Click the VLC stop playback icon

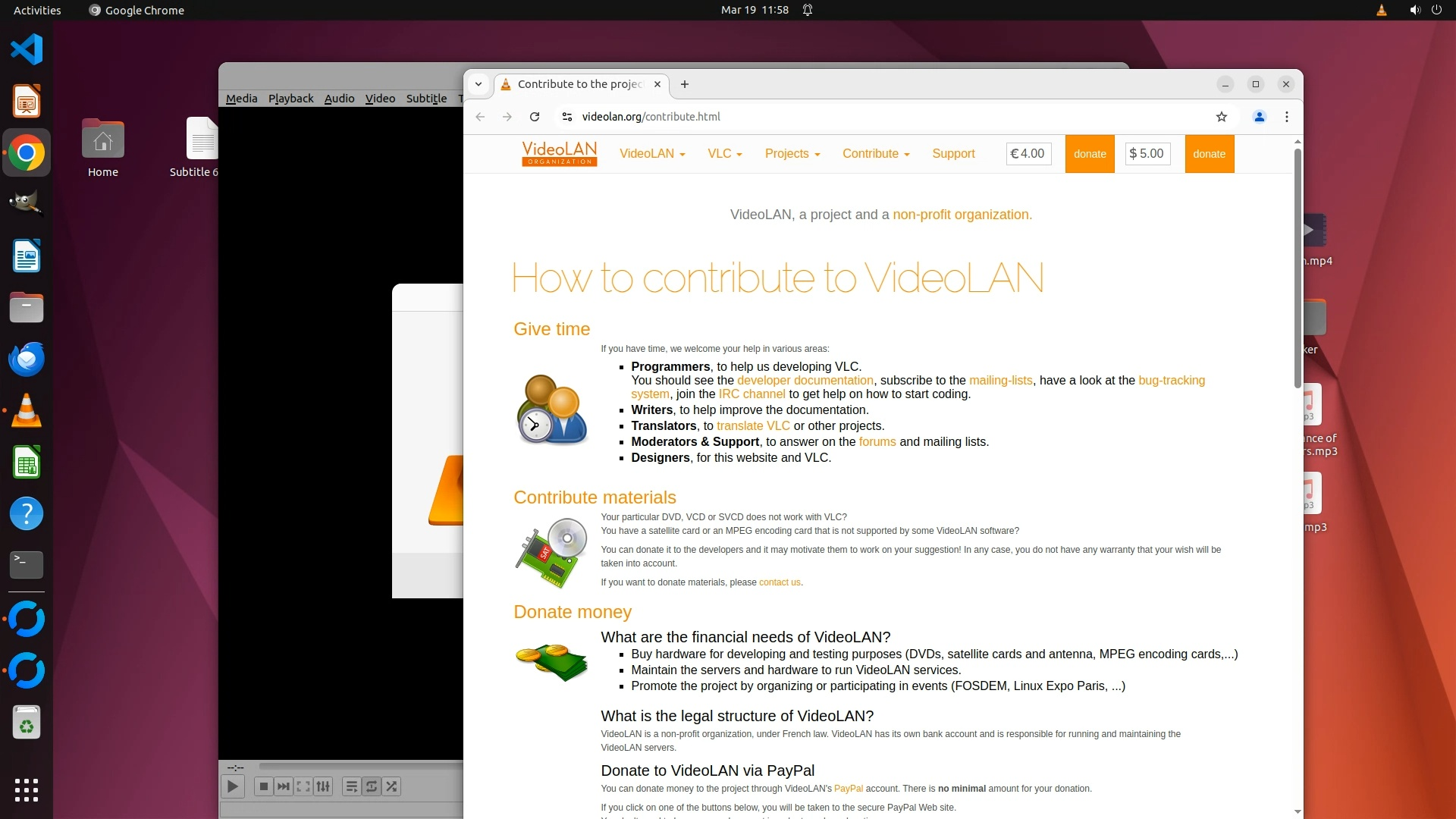tap(263, 786)
